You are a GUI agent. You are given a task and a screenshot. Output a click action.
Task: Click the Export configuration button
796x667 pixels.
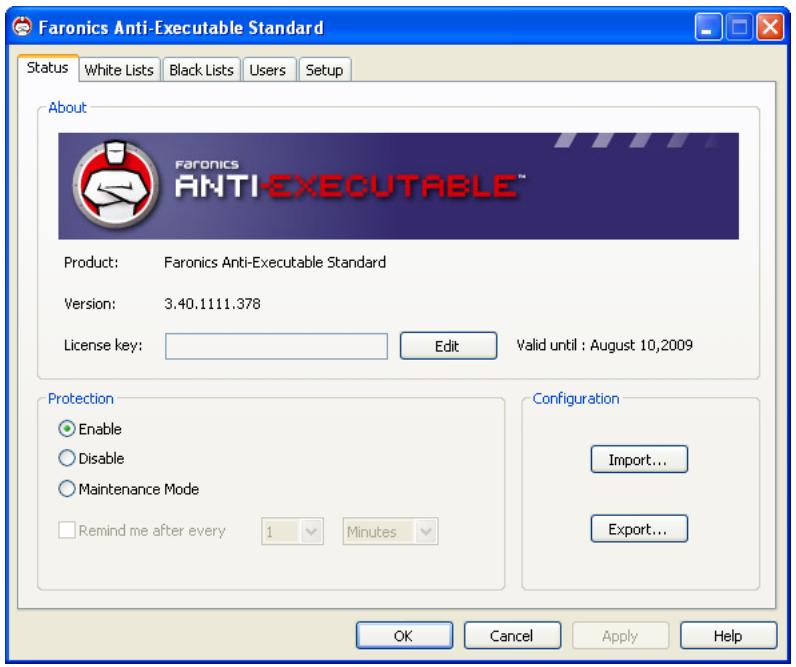[x=639, y=528]
